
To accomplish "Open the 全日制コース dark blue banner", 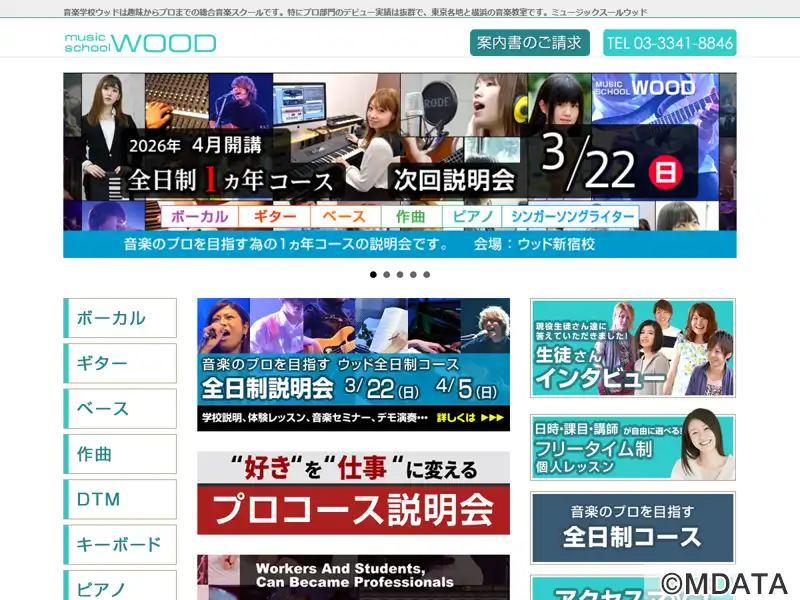I will [x=633, y=528].
